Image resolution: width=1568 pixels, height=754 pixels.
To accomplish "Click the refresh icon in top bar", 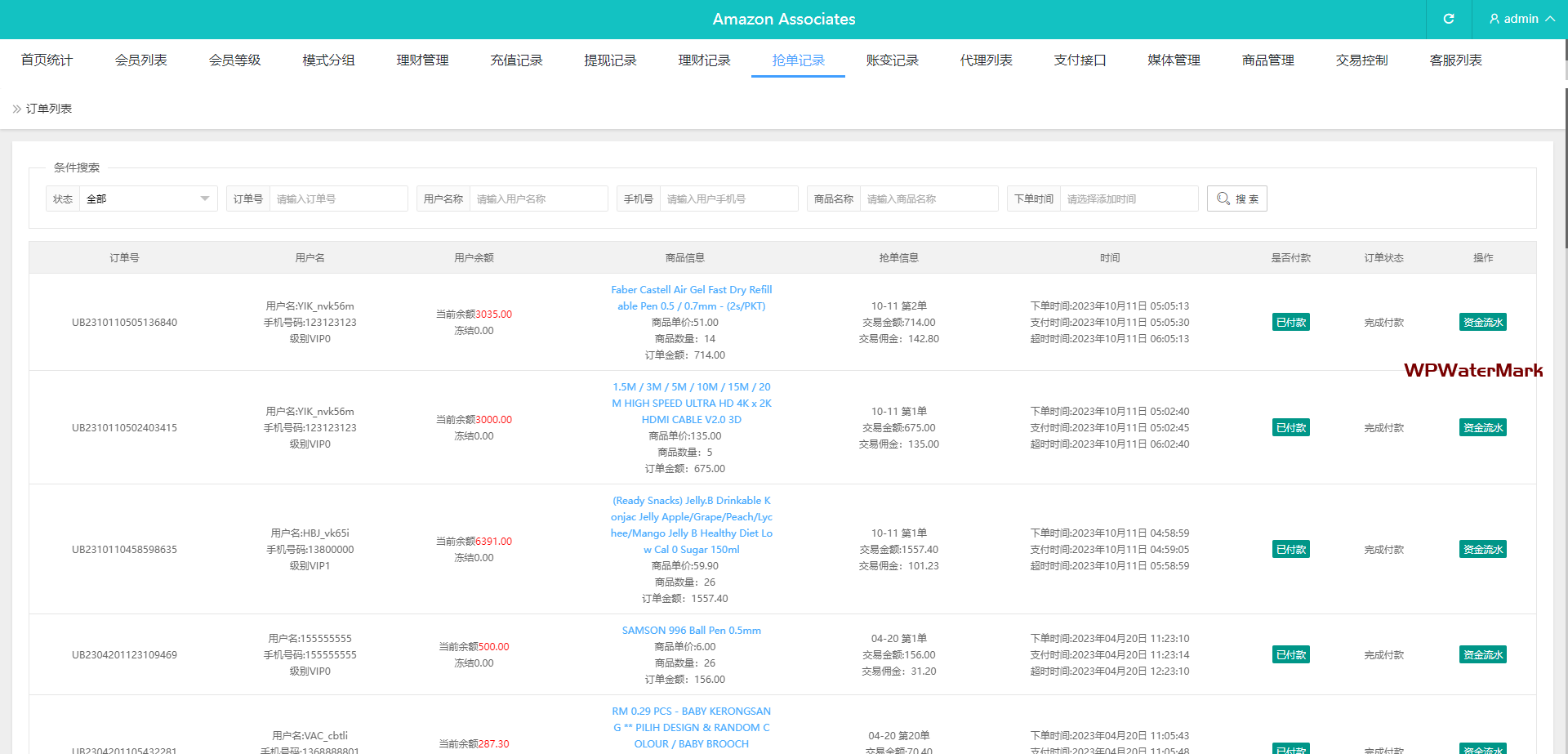I will pyautogui.click(x=1449, y=19).
